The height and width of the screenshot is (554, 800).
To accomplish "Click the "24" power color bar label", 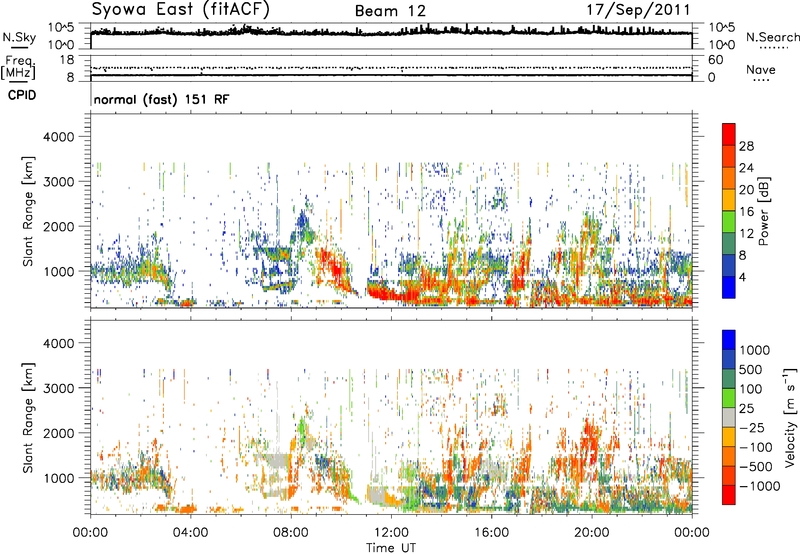I will pos(746,168).
